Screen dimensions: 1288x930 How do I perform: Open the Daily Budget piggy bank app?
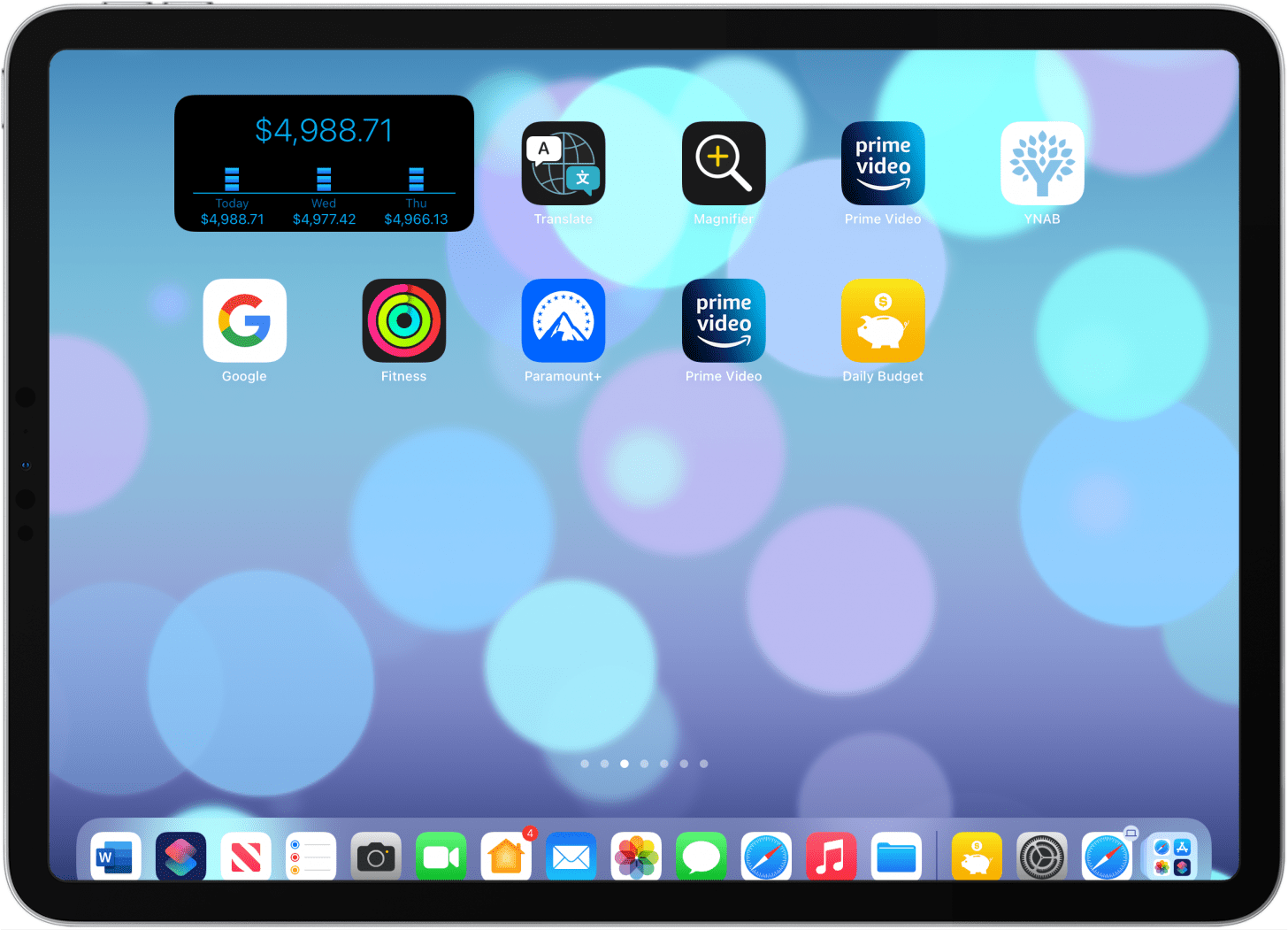883,320
